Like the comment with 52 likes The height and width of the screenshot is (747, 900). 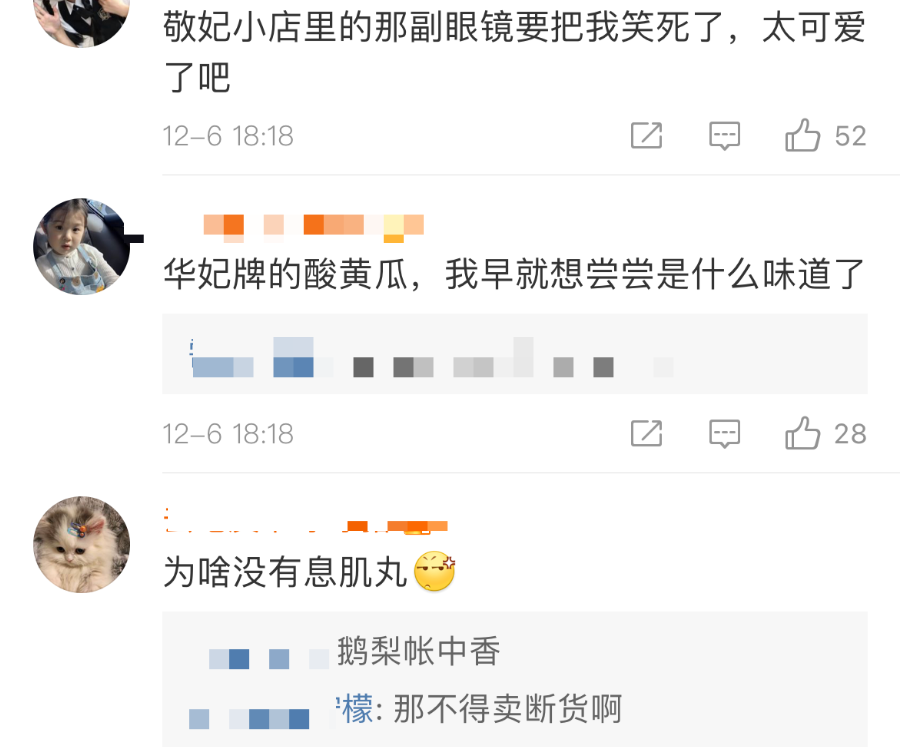[802, 136]
